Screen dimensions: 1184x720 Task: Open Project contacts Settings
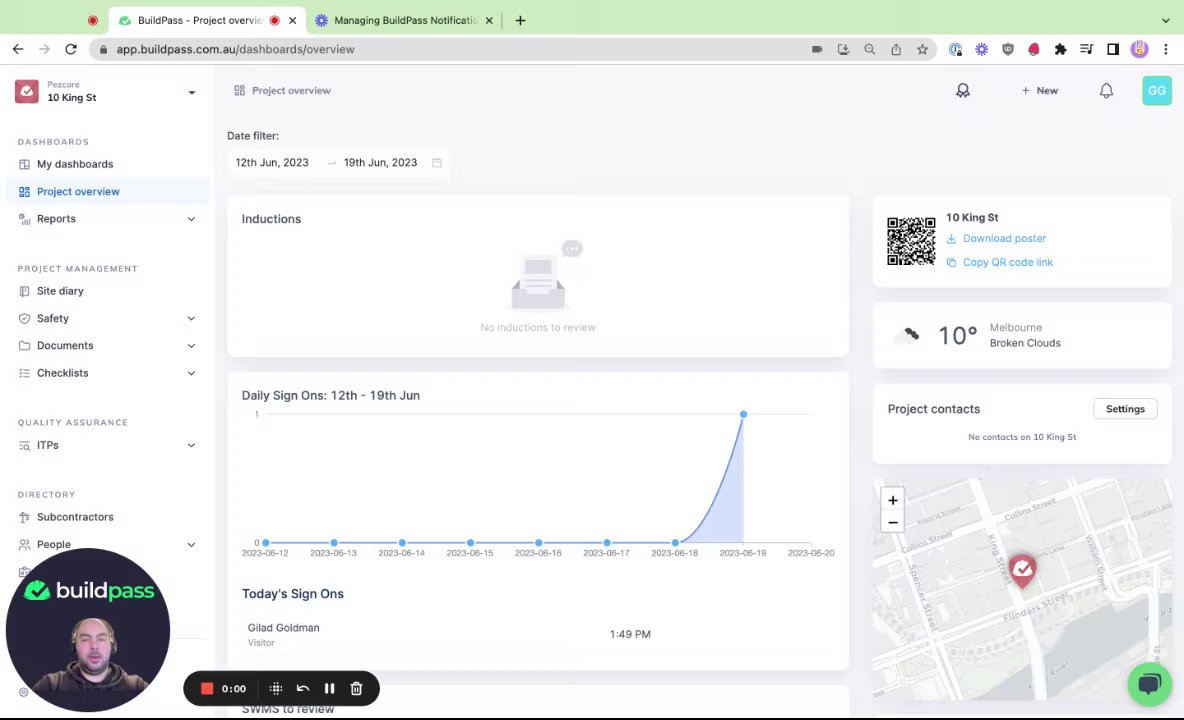[1125, 409]
